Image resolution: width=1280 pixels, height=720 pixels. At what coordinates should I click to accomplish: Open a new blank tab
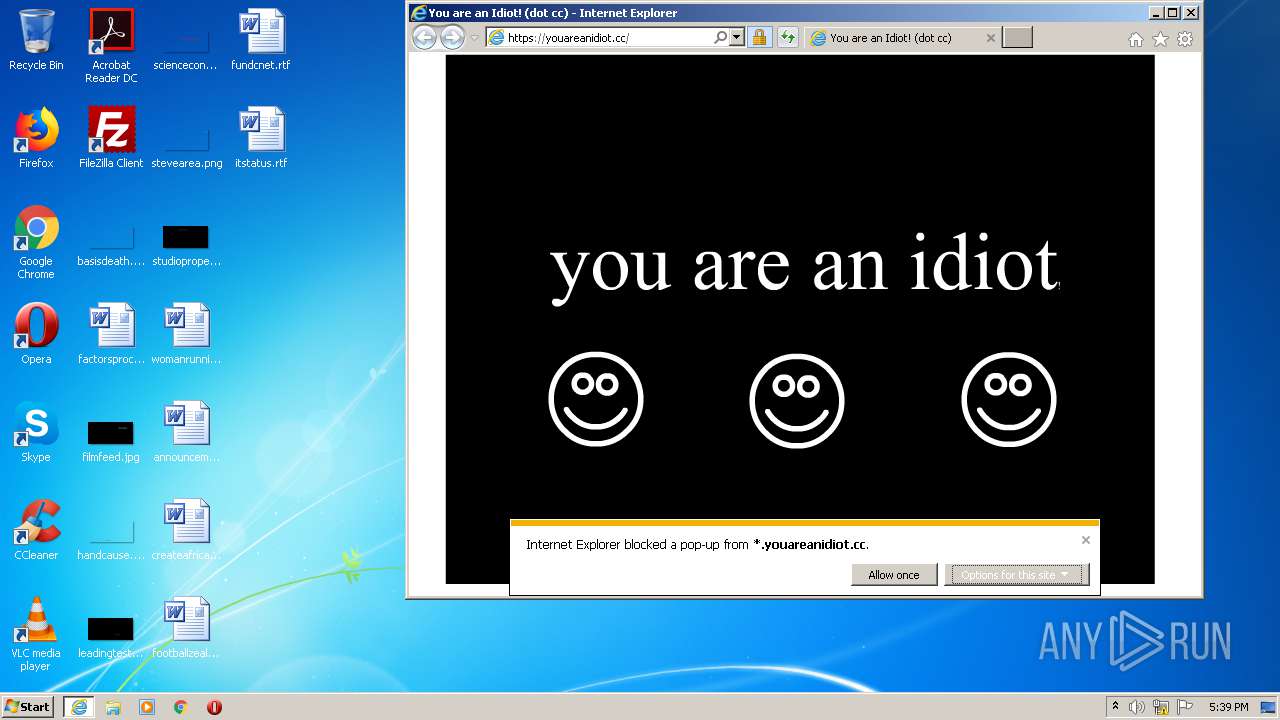(x=1017, y=38)
